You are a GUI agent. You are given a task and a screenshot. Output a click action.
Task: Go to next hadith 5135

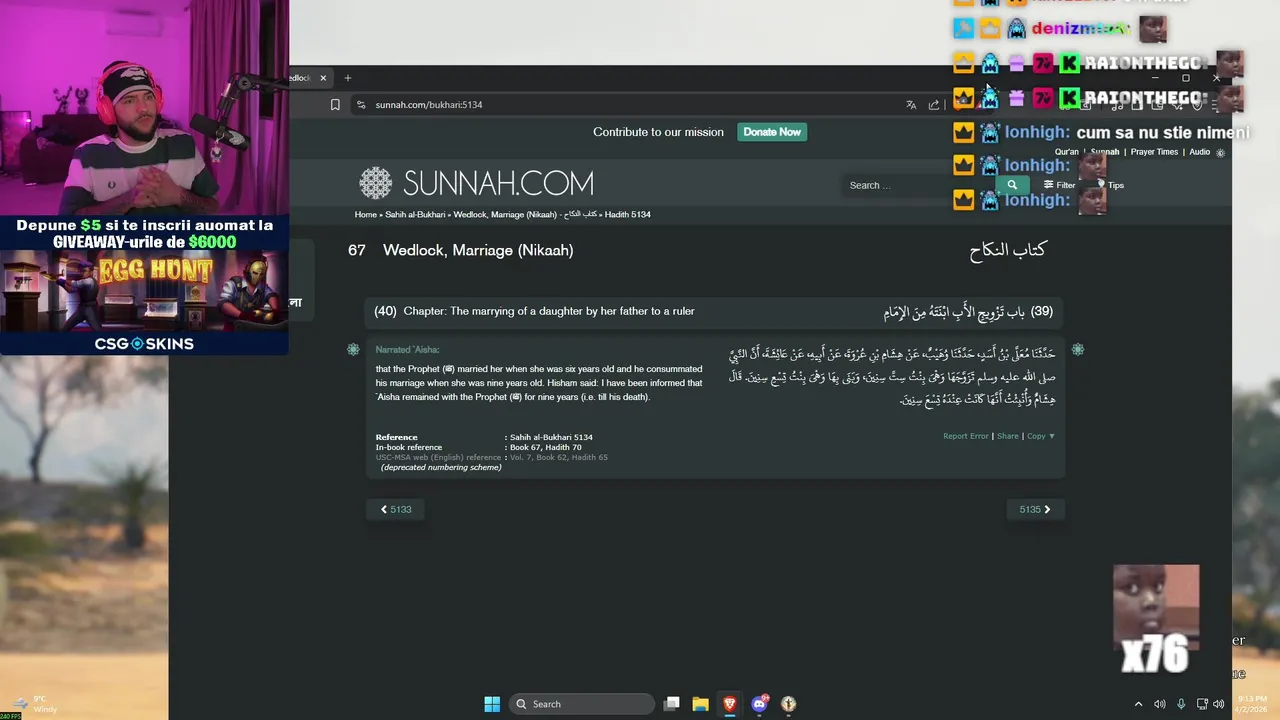click(1035, 509)
